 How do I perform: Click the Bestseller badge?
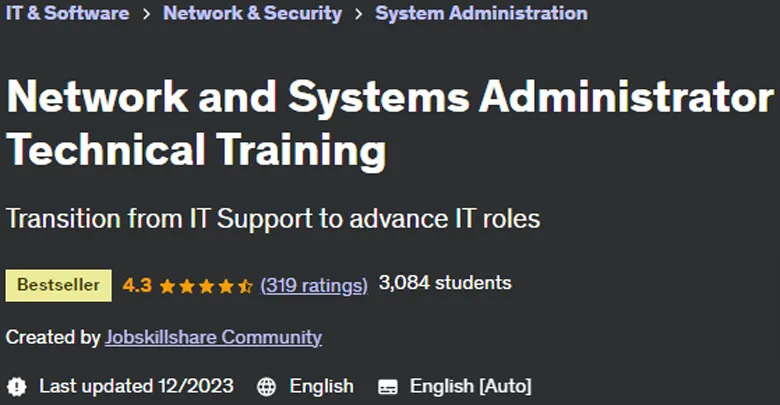[x=59, y=285]
